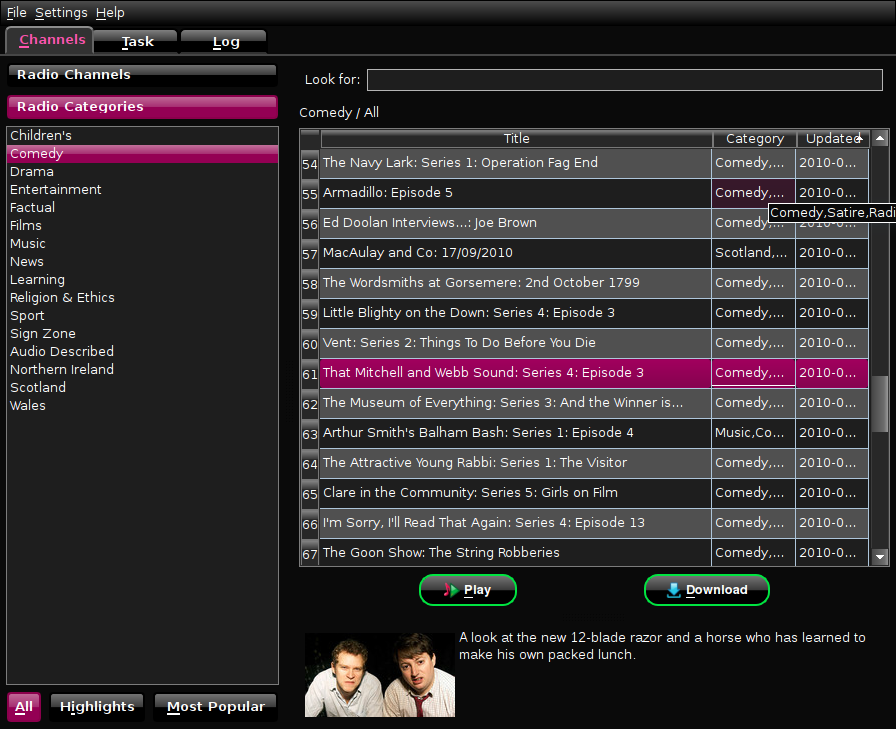Expand the Radio Channels section

(142, 75)
